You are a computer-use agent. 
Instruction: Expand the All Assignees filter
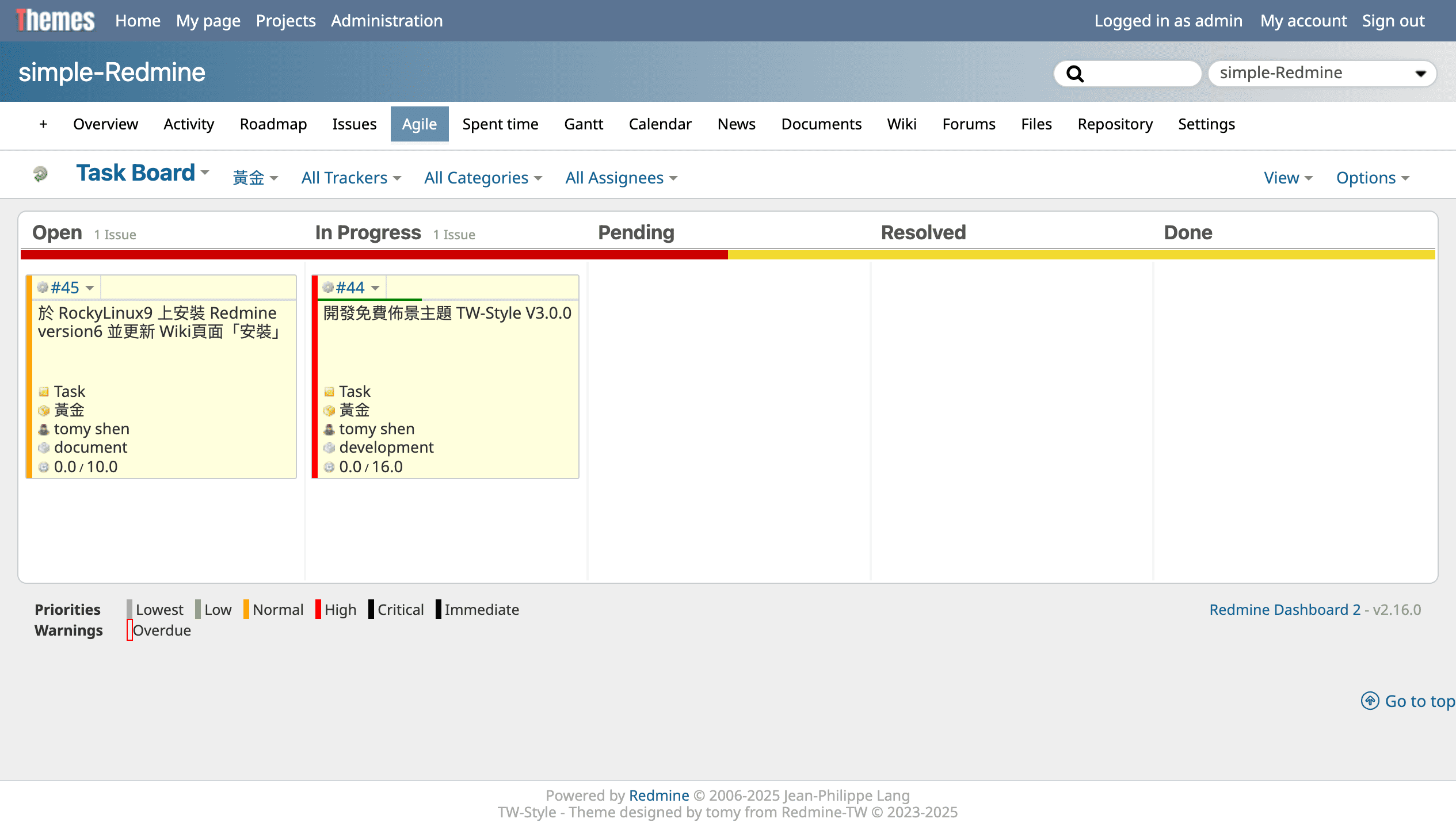(621, 178)
